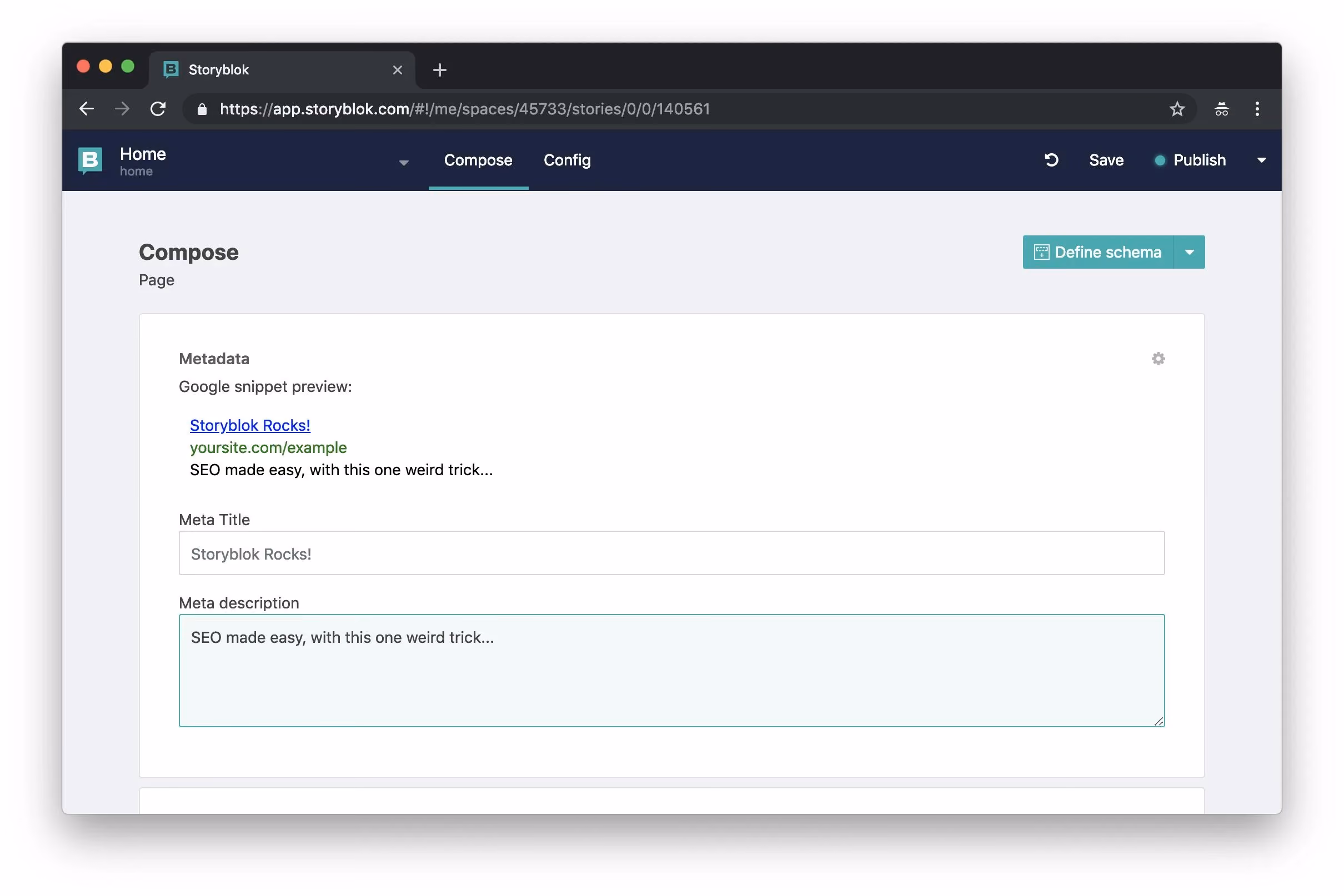The image size is (1344, 896).
Task: Click the yoursite.com/example snippet URL text
Action: click(268, 447)
